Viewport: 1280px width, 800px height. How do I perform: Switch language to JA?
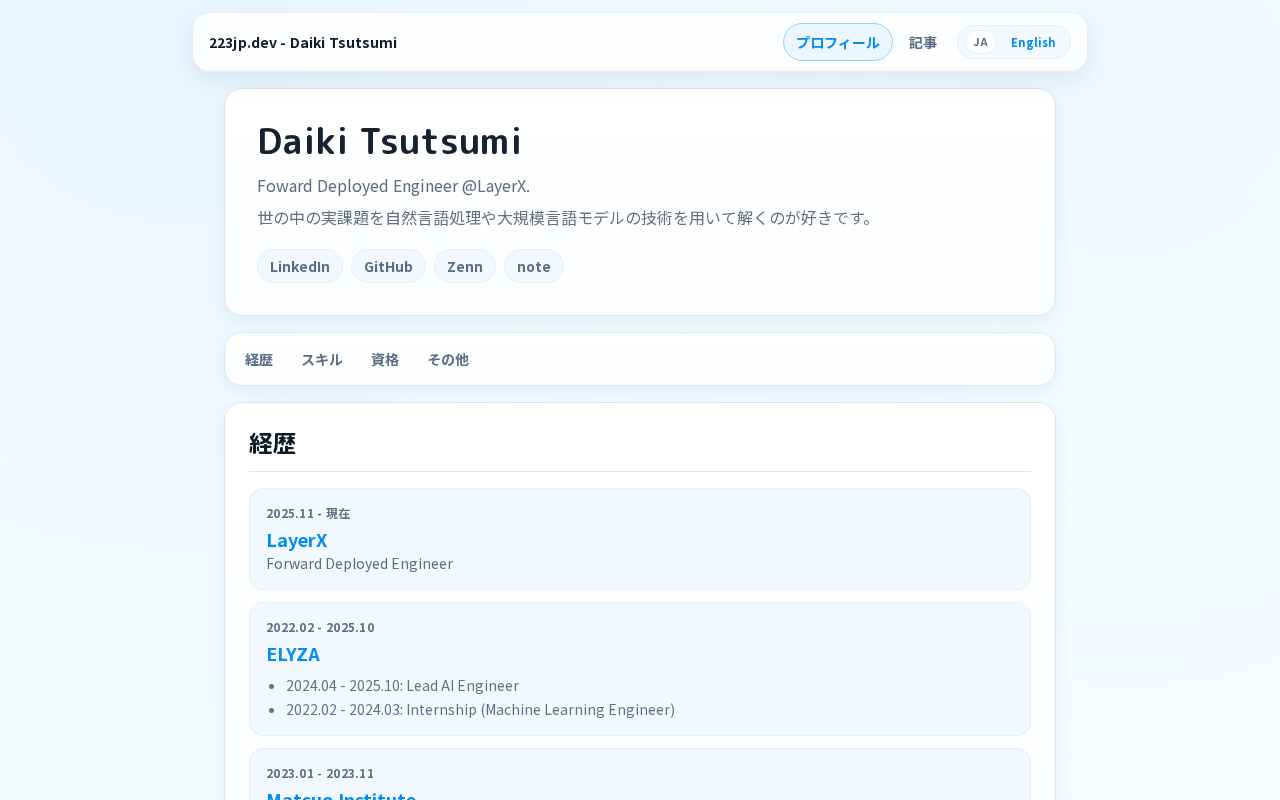(981, 42)
